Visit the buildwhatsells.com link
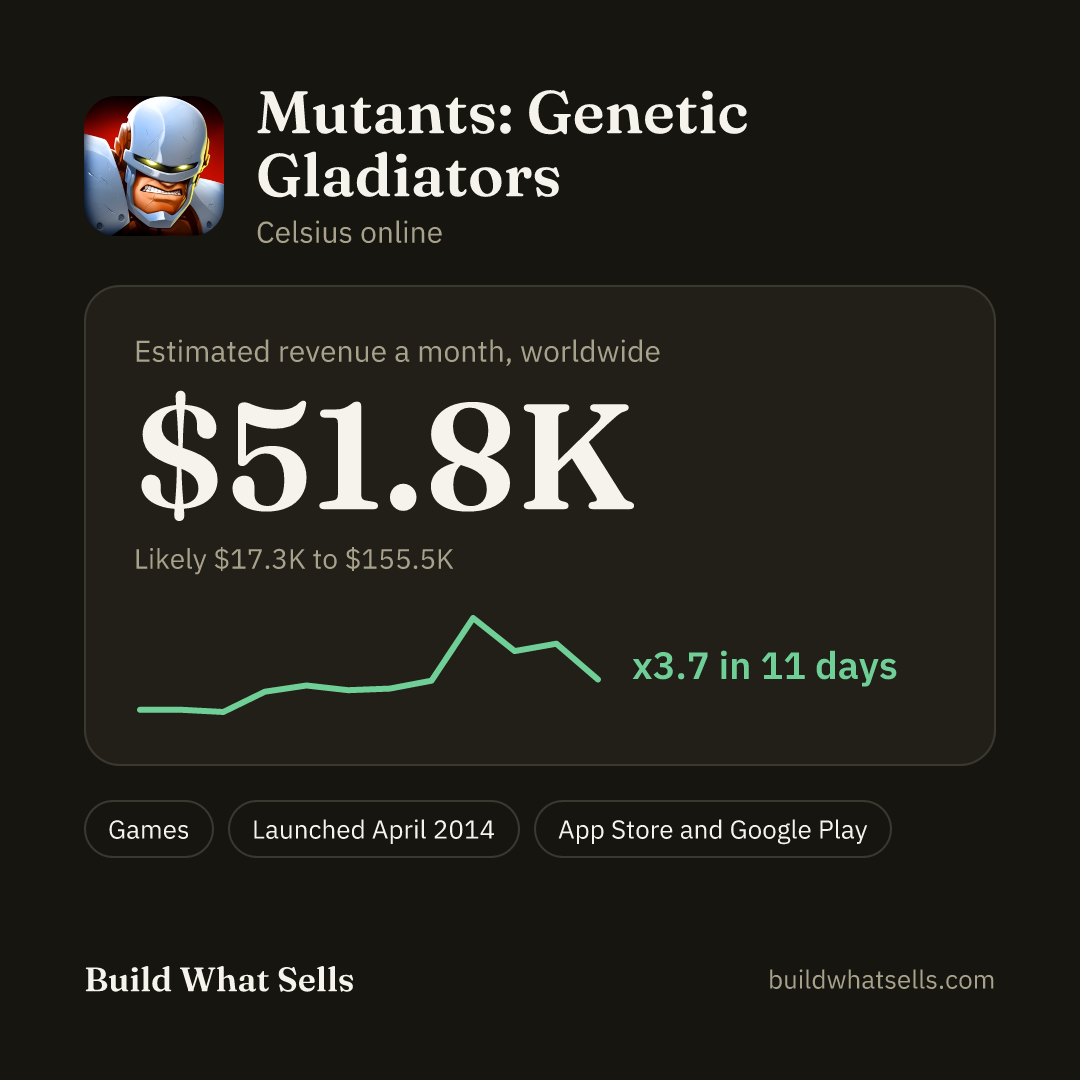 (x=881, y=979)
